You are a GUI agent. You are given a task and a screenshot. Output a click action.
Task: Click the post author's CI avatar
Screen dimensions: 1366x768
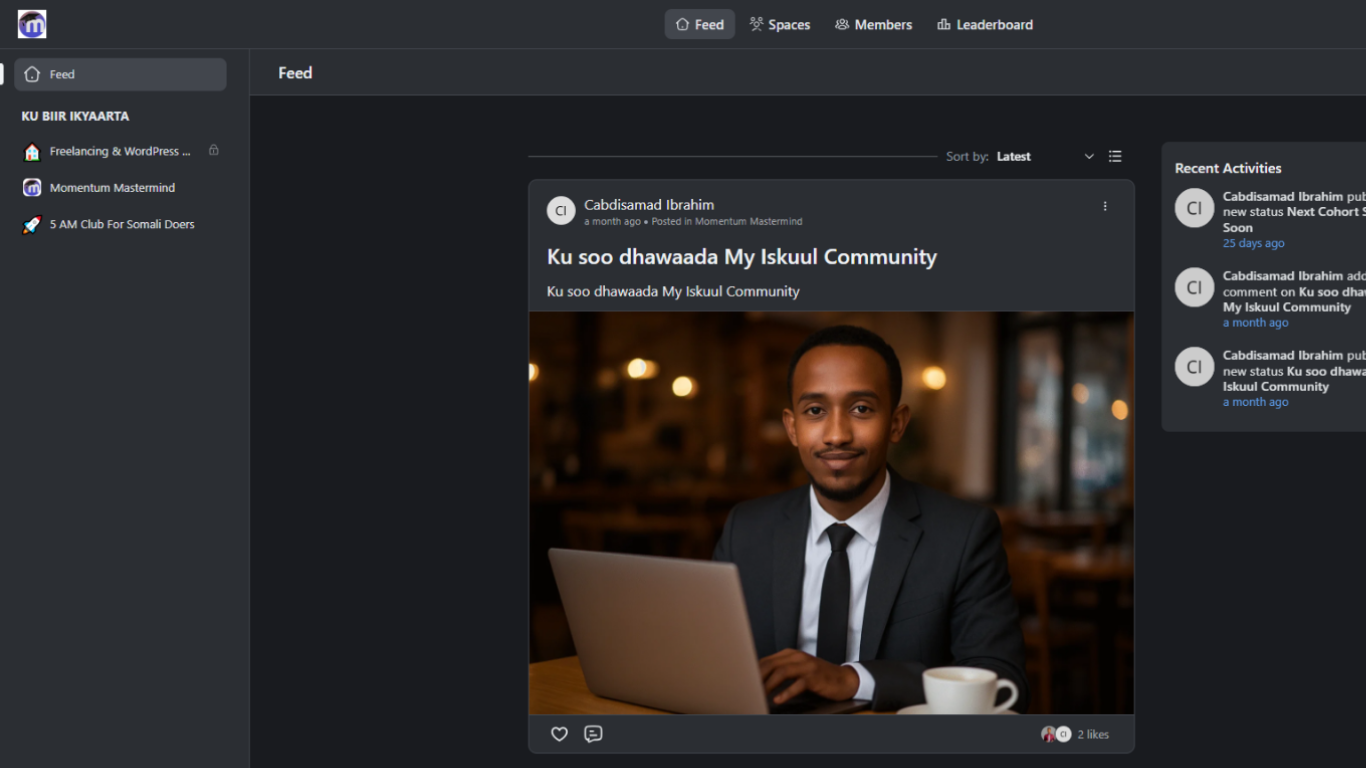tap(561, 211)
